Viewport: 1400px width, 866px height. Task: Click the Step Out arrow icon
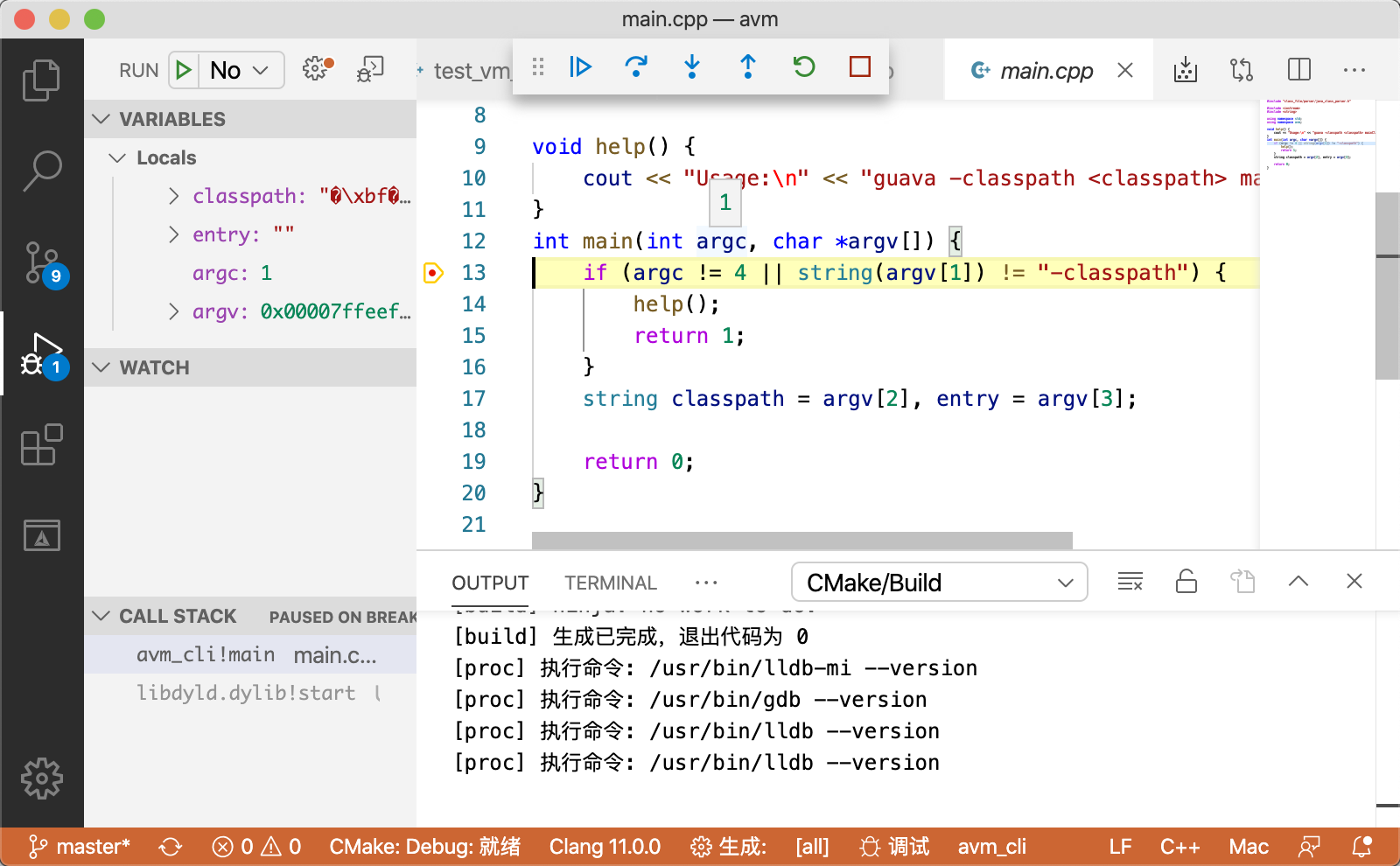coord(748,67)
